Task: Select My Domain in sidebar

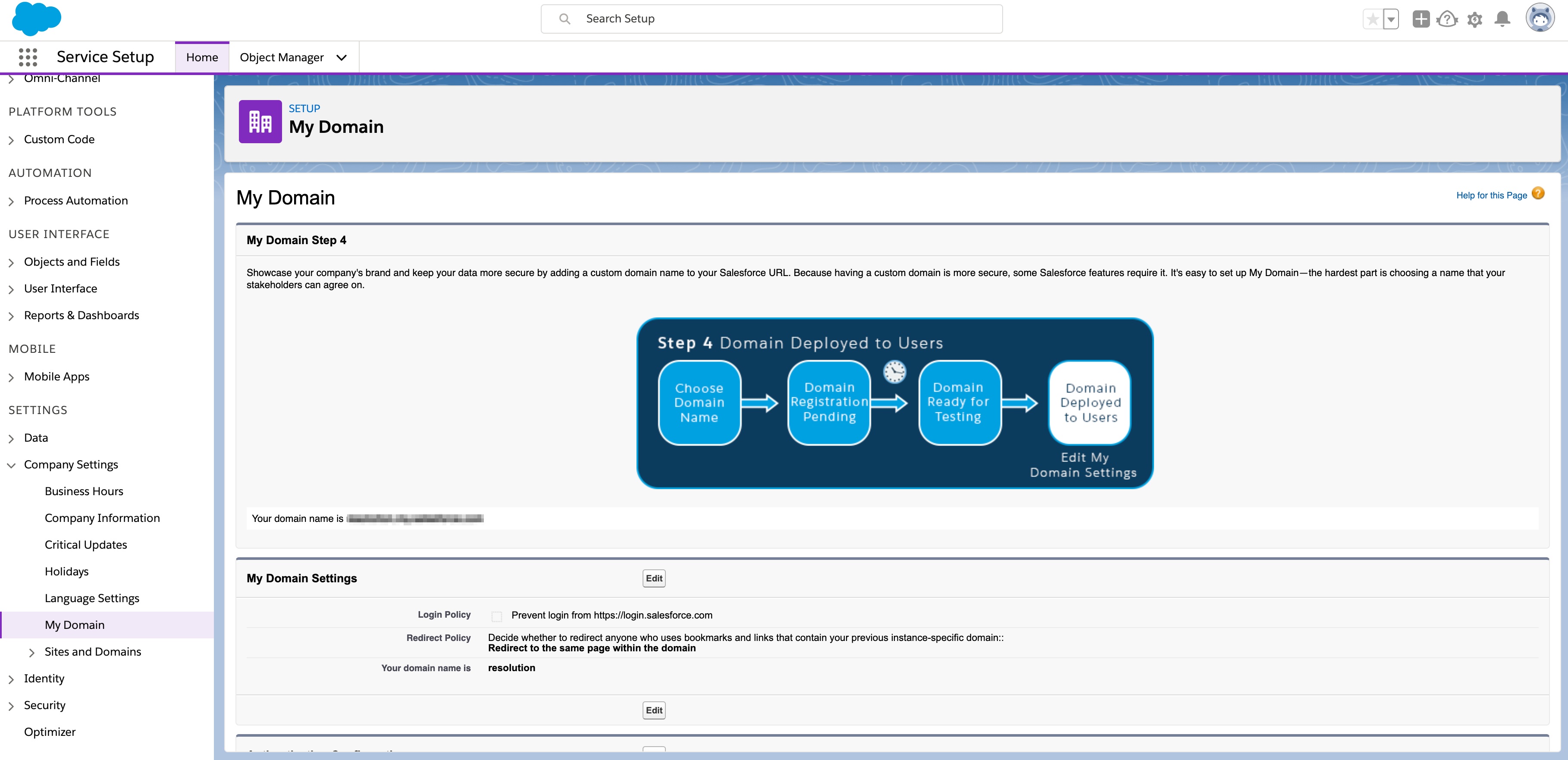Action: [107, 625]
